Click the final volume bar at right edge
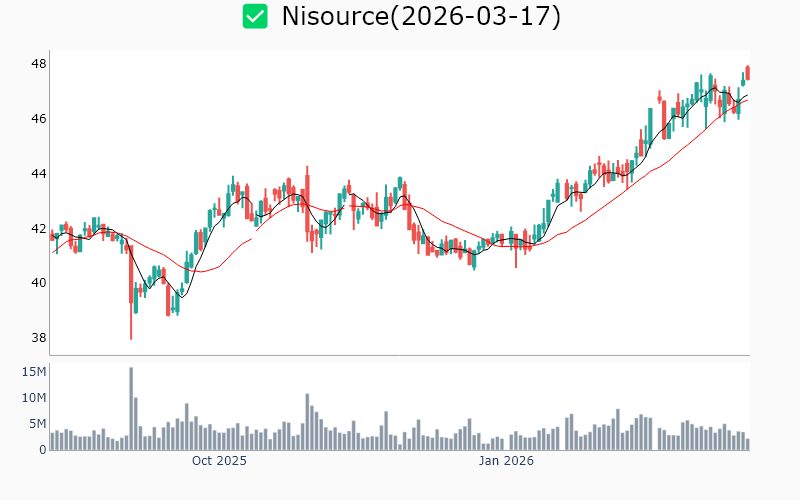 [x=747, y=444]
